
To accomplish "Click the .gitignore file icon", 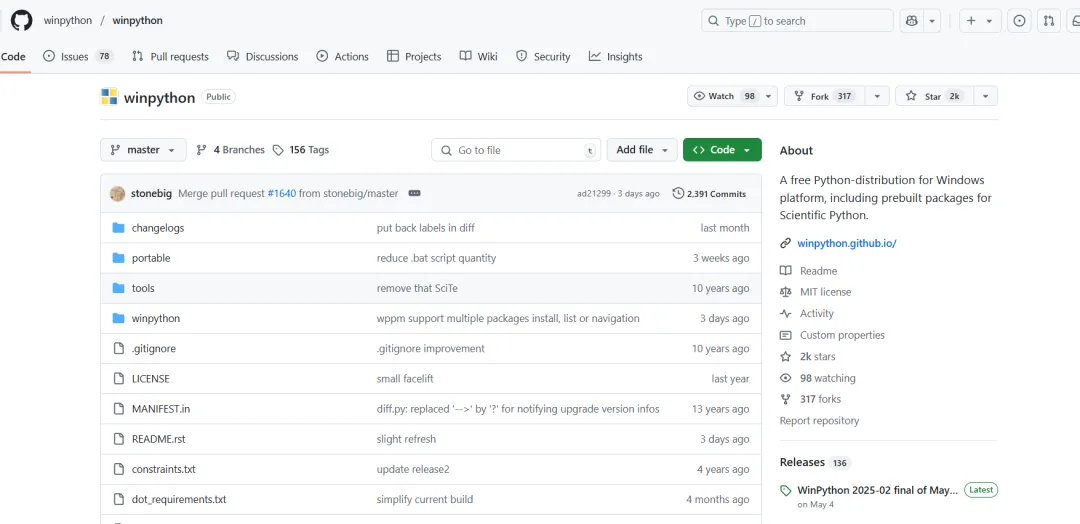I will tap(118, 348).
